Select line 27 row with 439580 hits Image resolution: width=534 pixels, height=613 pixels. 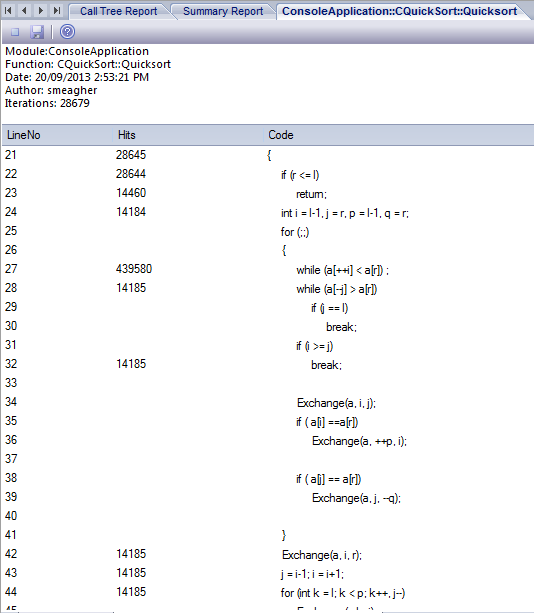coord(268,269)
